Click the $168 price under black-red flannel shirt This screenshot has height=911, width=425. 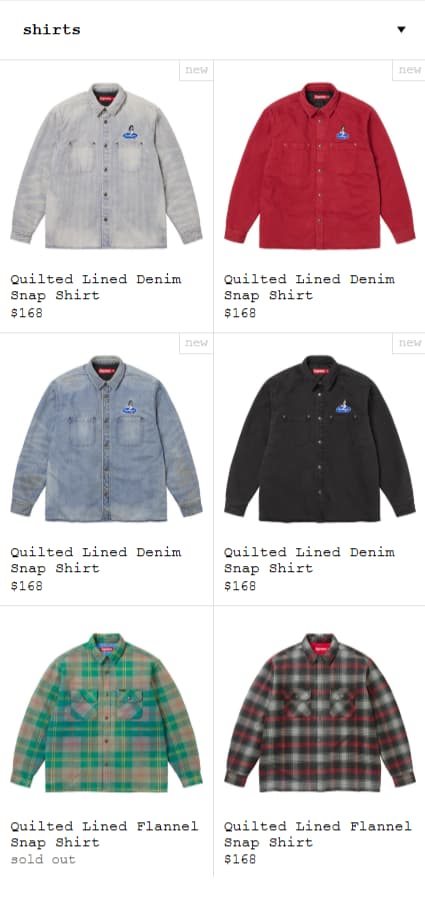point(240,859)
